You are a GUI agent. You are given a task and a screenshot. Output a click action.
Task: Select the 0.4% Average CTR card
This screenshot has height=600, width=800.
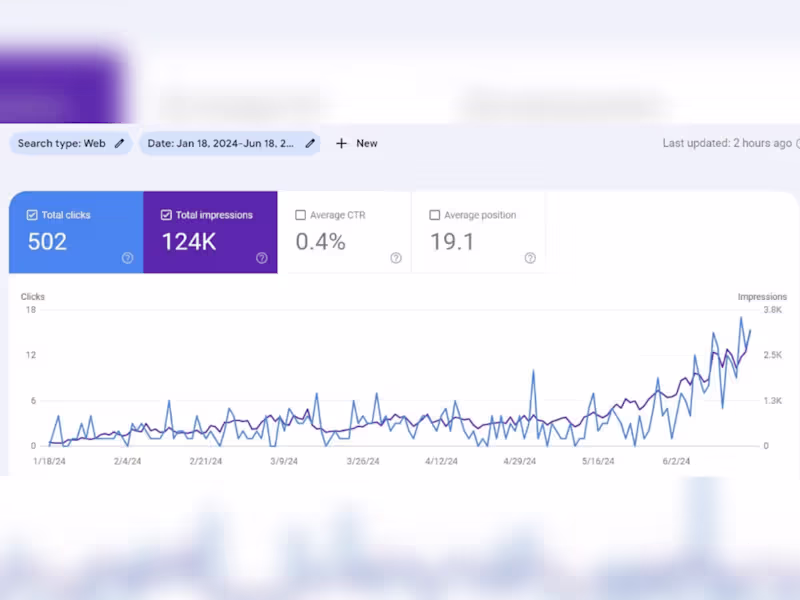pyautogui.click(x=344, y=232)
